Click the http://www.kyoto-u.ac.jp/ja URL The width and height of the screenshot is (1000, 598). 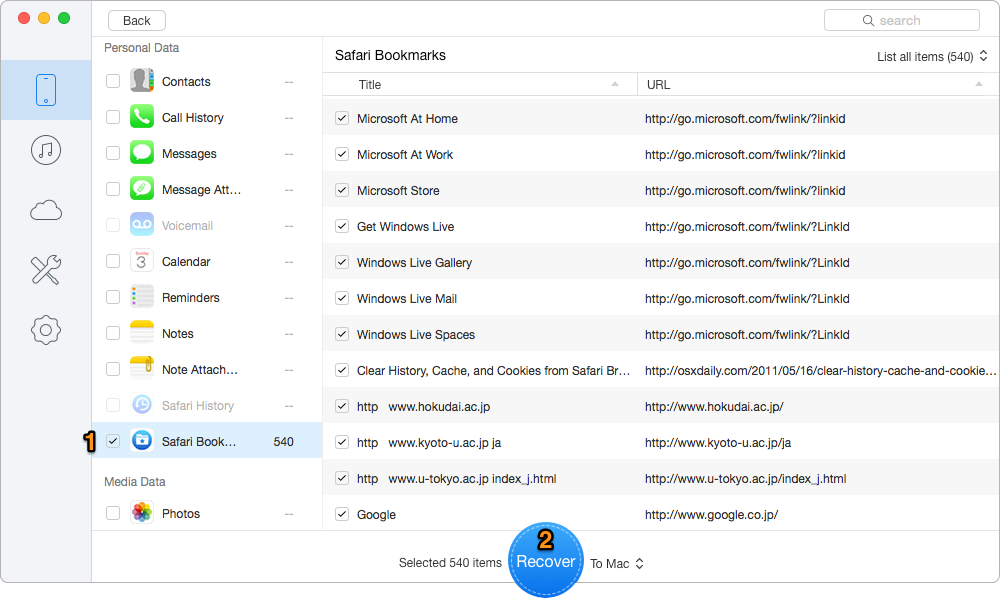(x=718, y=442)
